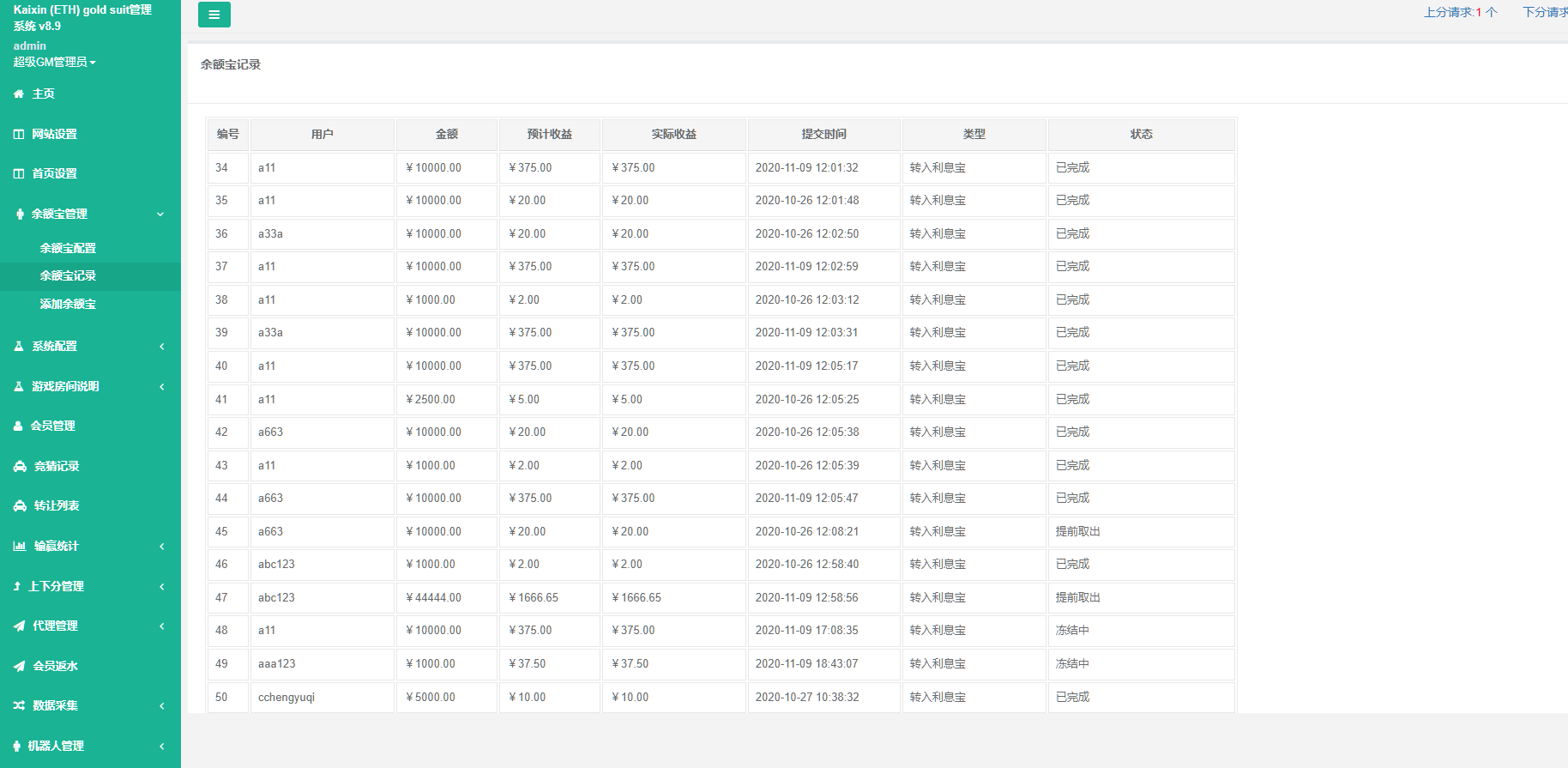Collapse the 余额宝管理 menu chevron

160,215
